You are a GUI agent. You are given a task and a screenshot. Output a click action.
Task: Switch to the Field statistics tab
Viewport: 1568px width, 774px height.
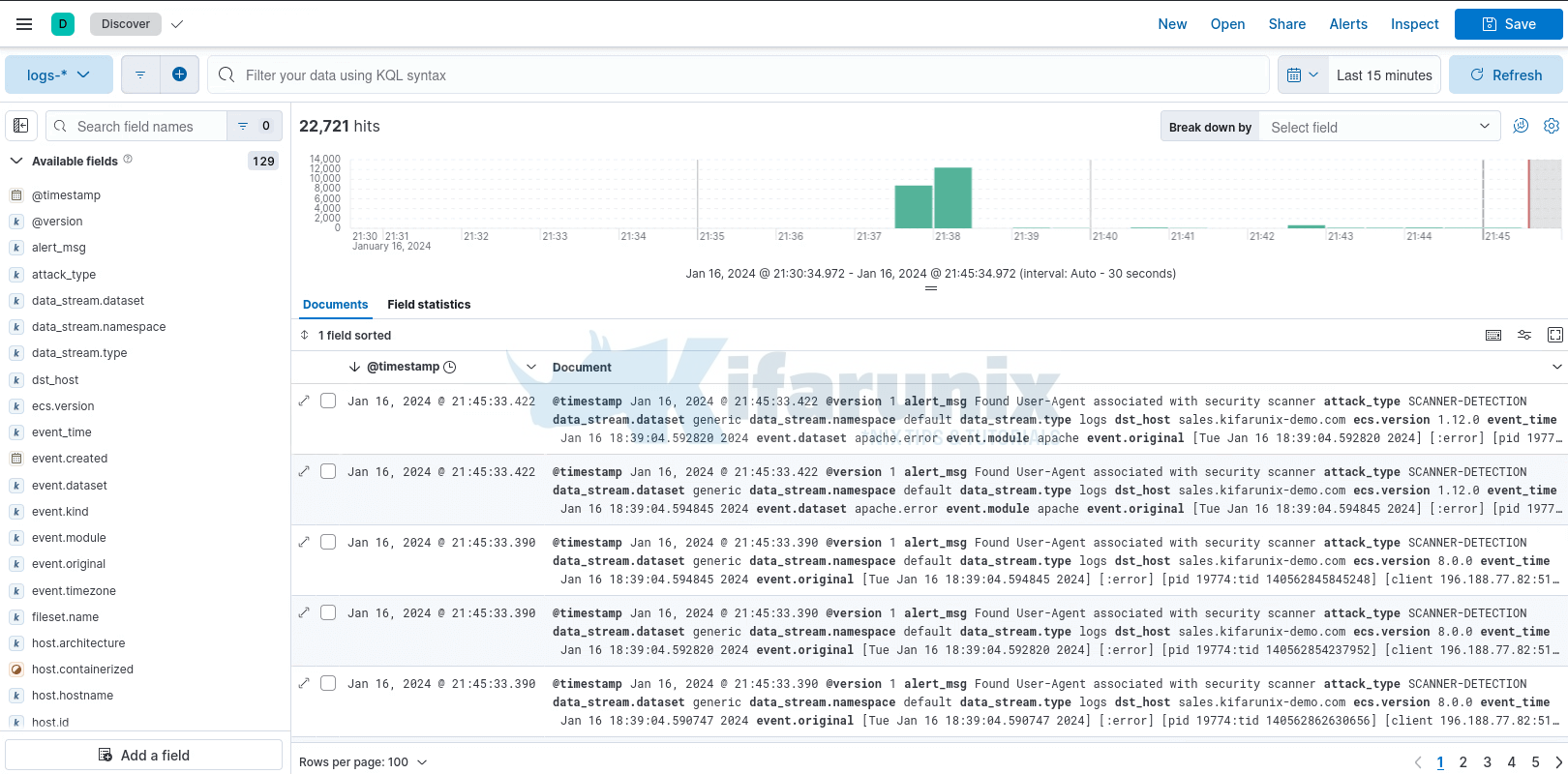point(429,305)
